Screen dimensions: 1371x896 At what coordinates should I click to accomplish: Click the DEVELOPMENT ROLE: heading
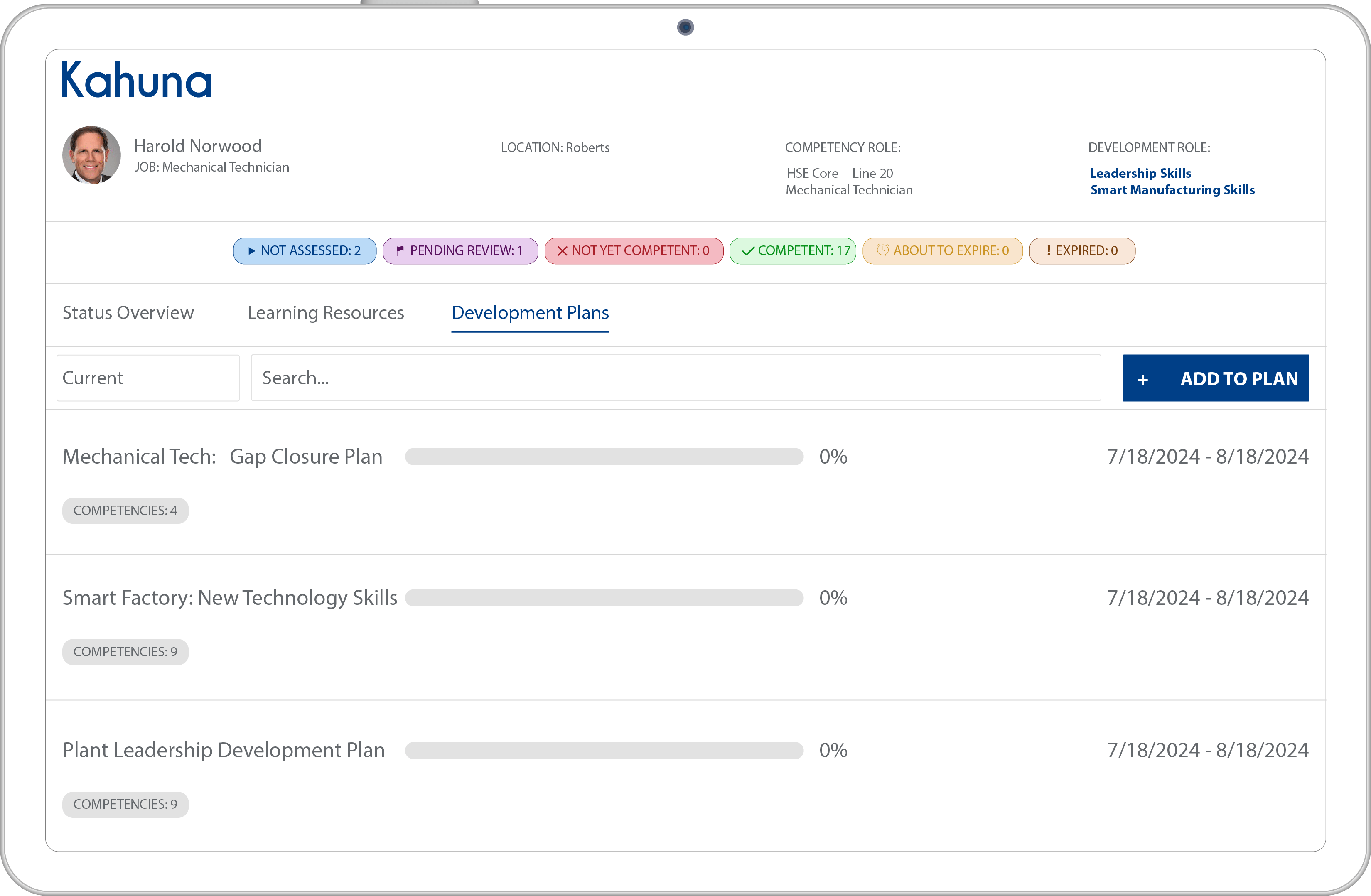[x=1149, y=147]
